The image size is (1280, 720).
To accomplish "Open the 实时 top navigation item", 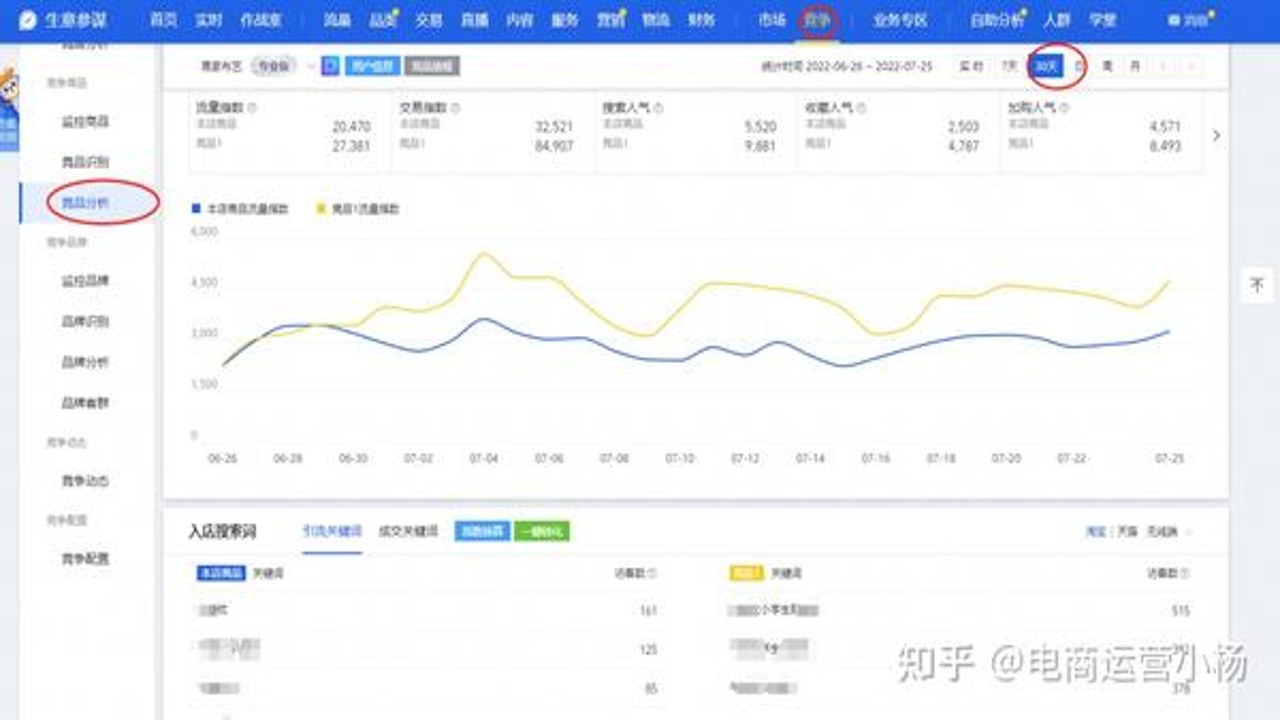I will pyautogui.click(x=209, y=20).
